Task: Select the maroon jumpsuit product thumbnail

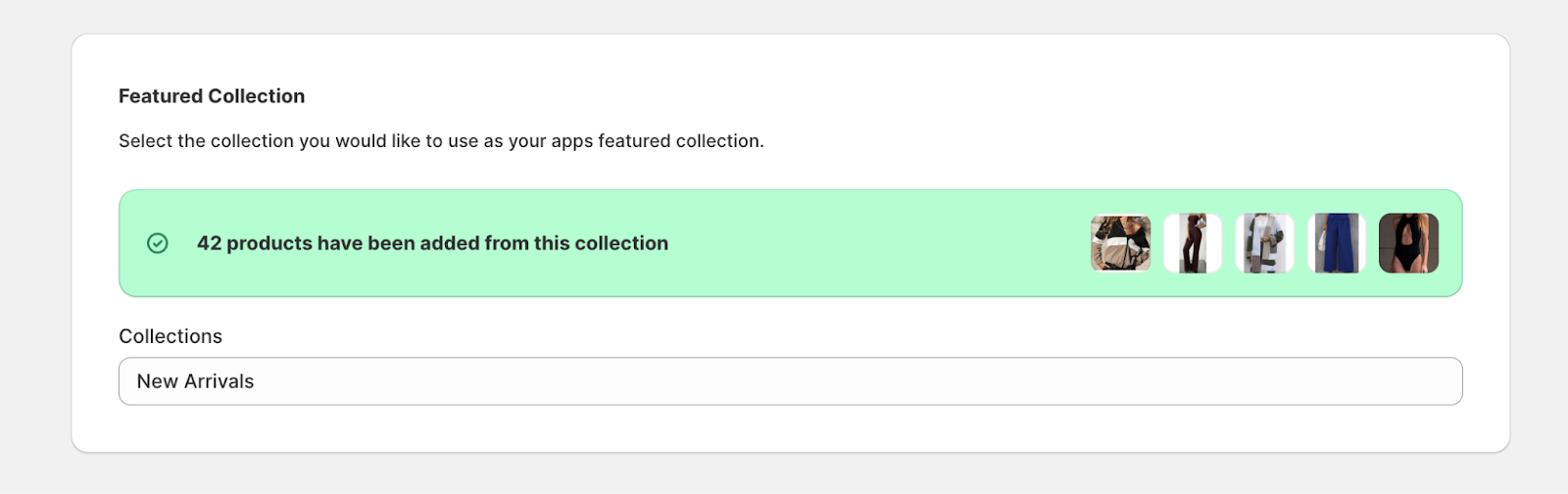Action: point(1193,243)
